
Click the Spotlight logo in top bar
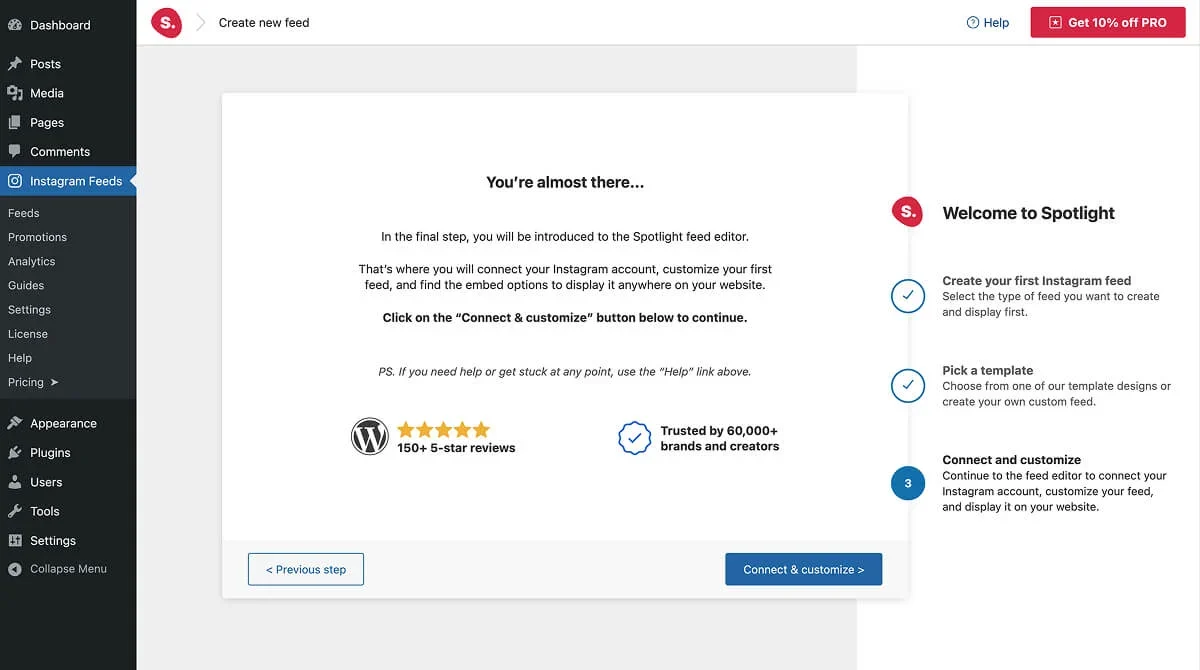[x=166, y=22]
